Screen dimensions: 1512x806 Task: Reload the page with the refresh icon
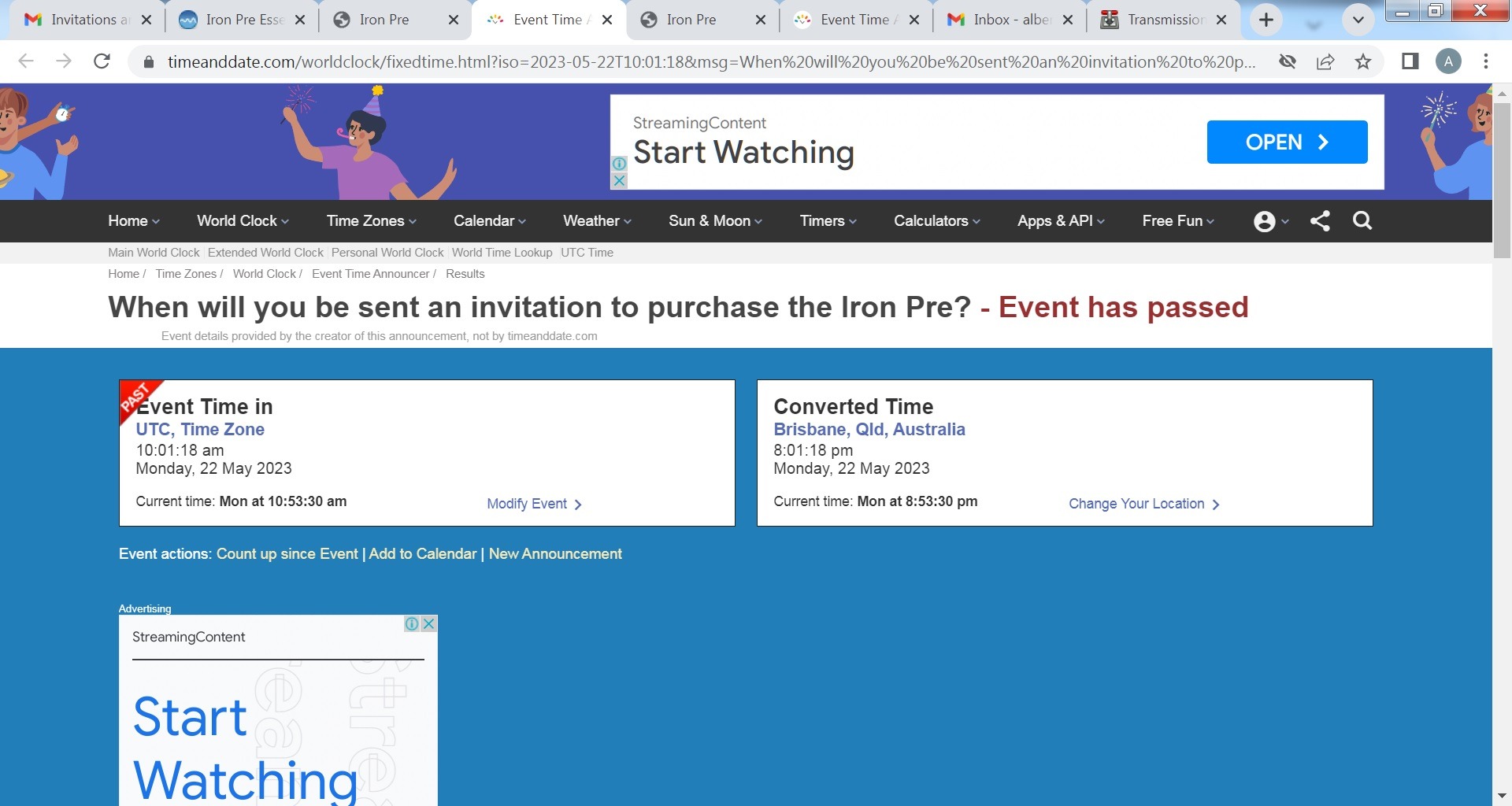[102, 61]
